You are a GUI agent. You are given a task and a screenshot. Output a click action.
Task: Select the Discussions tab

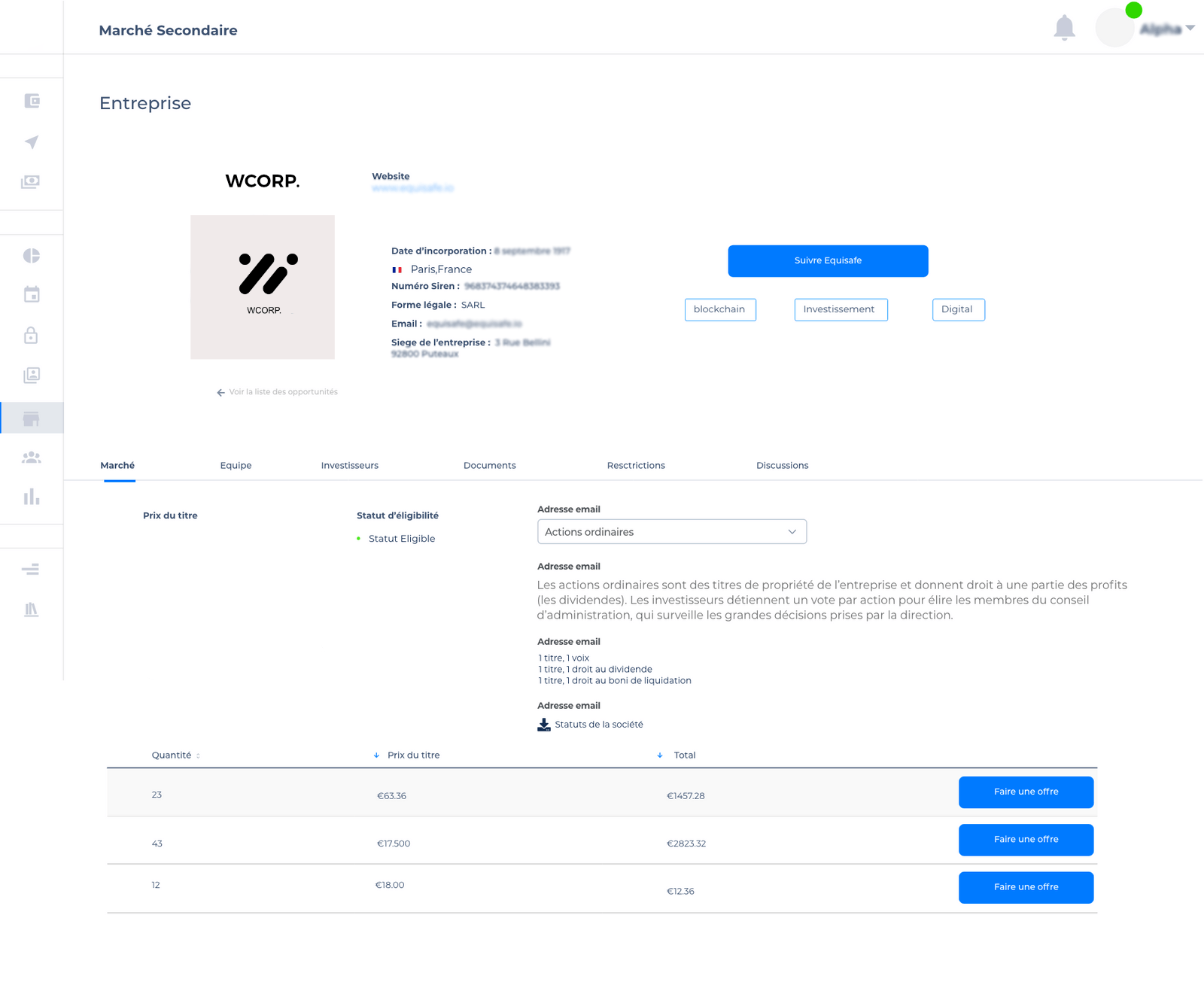point(782,466)
